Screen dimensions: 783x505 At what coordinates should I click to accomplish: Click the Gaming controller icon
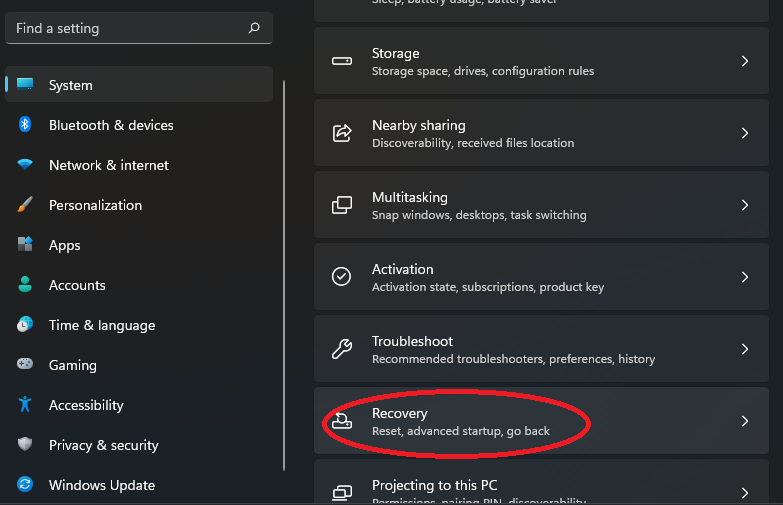pyautogui.click(x=25, y=364)
